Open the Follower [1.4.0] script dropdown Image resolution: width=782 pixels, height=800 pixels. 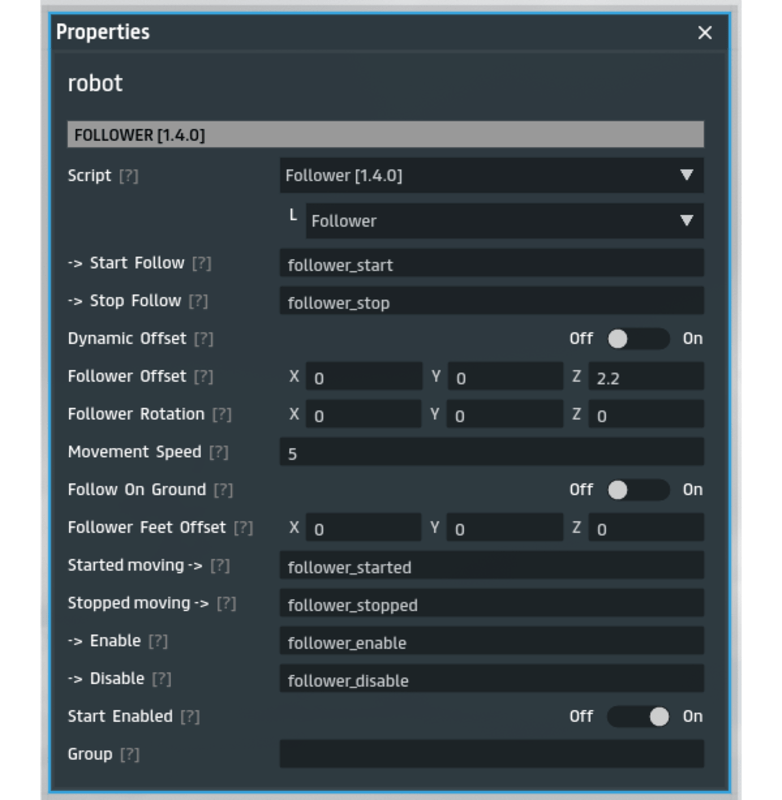click(x=491, y=176)
